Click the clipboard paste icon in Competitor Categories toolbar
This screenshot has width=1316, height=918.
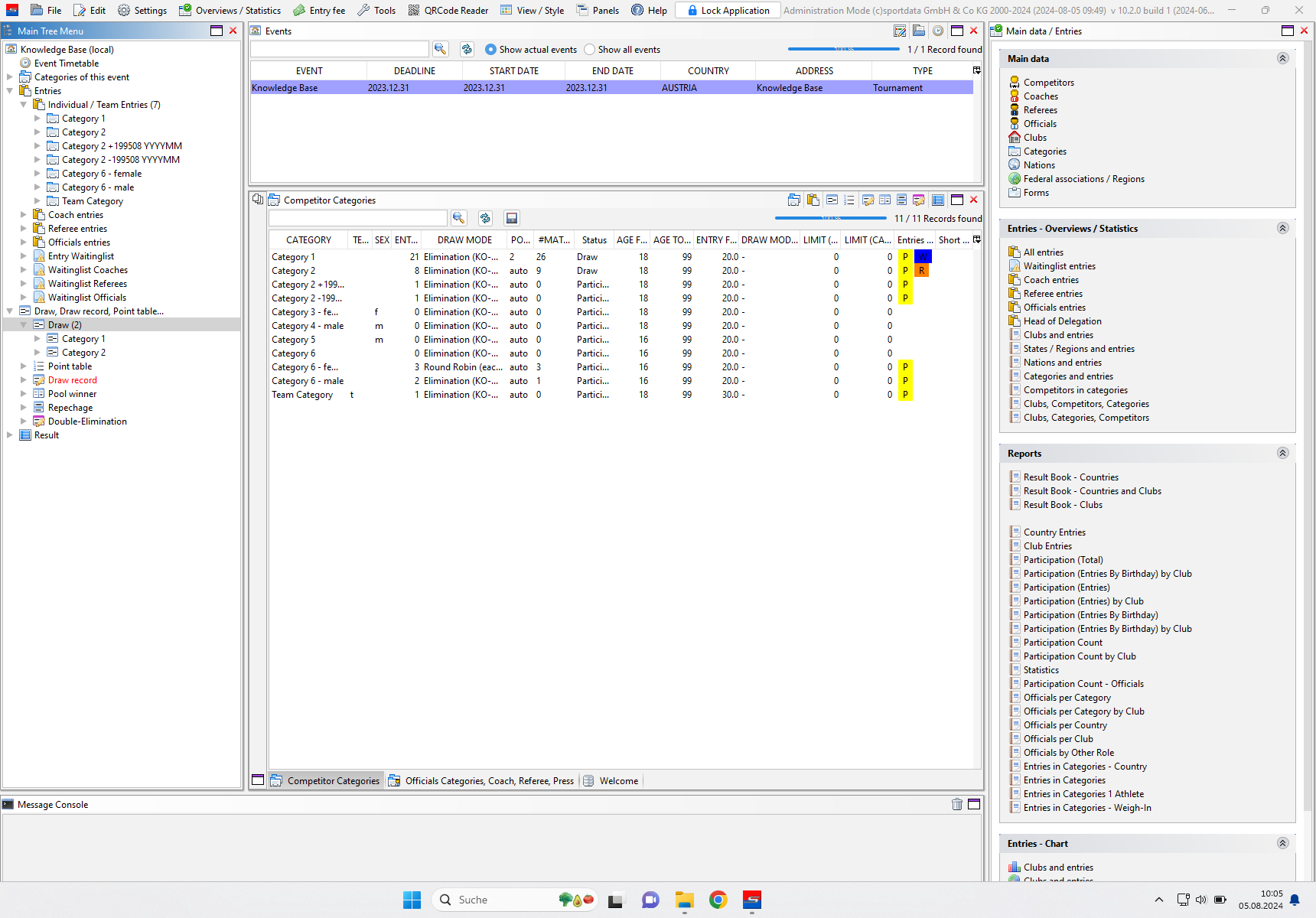(x=813, y=200)
